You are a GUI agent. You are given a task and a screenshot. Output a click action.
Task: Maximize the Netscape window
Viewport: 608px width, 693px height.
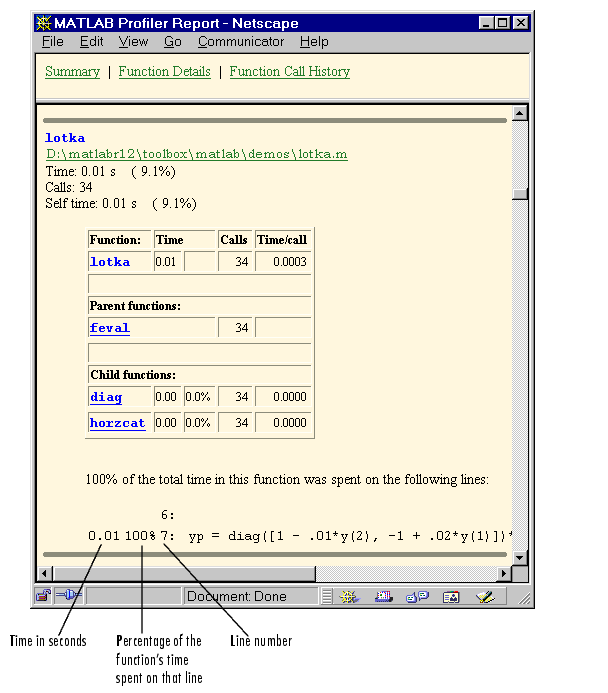(x=502, y=23)
